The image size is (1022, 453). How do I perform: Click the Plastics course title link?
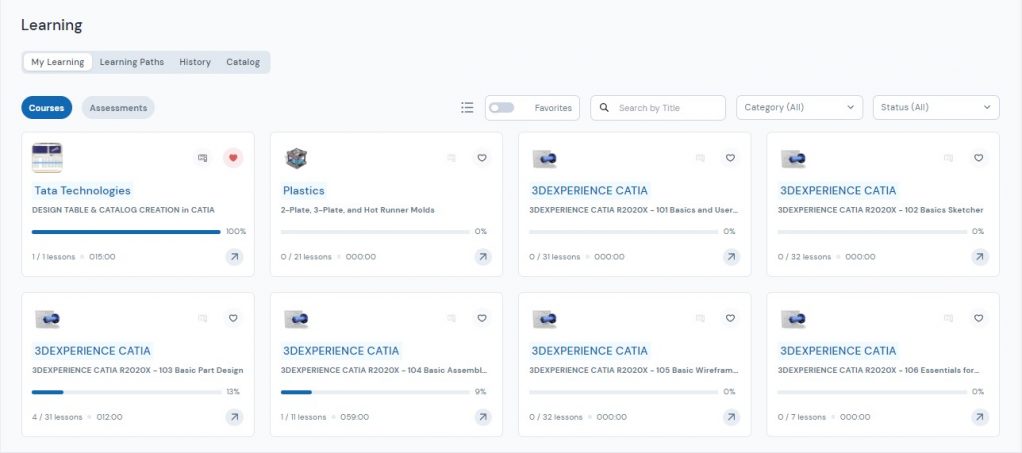coord(304,190)
